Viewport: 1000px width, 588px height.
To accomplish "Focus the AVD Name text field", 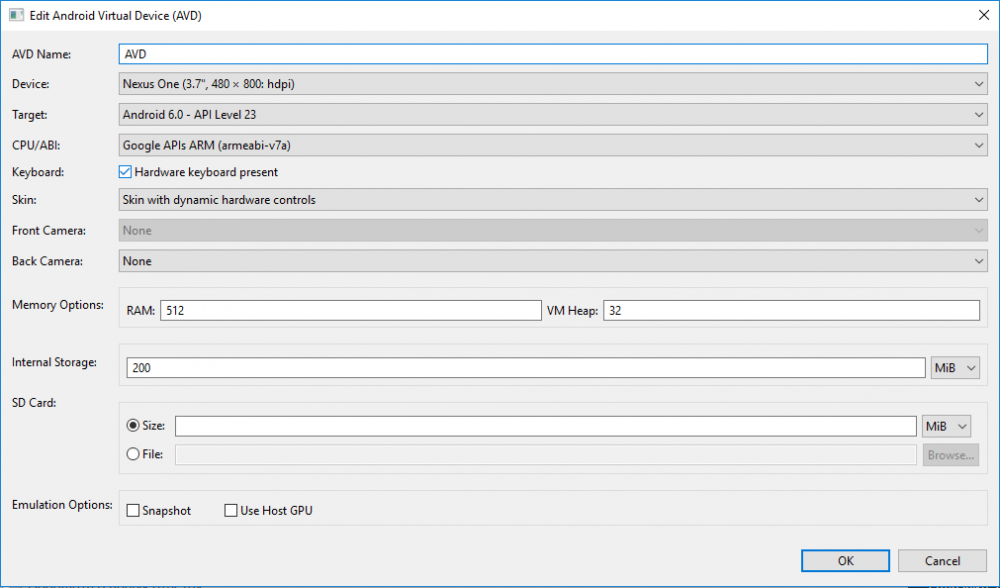I will (x=553, y=54).
